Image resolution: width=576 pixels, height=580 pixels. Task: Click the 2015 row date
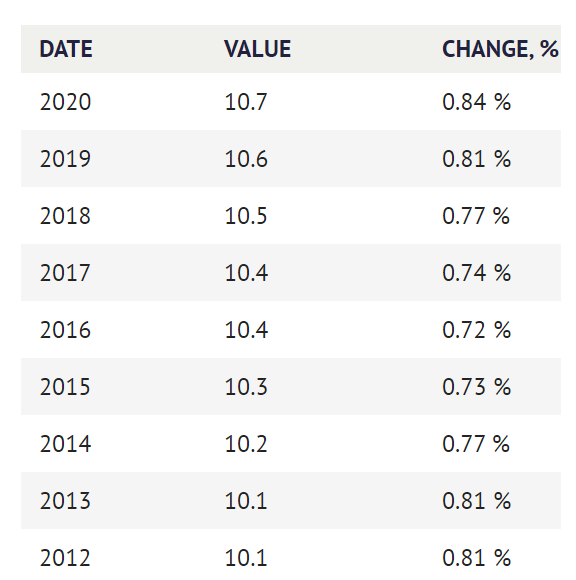click(65, 387)
